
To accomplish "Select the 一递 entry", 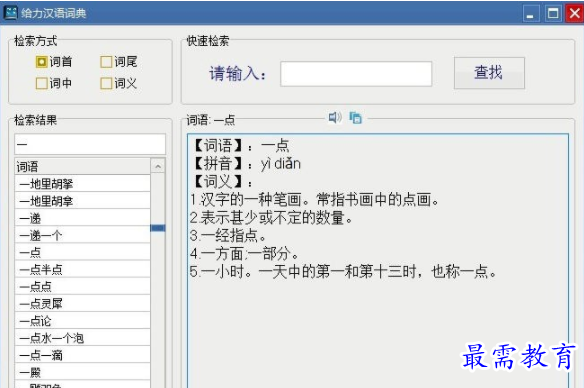I will (x=82, y=218).
